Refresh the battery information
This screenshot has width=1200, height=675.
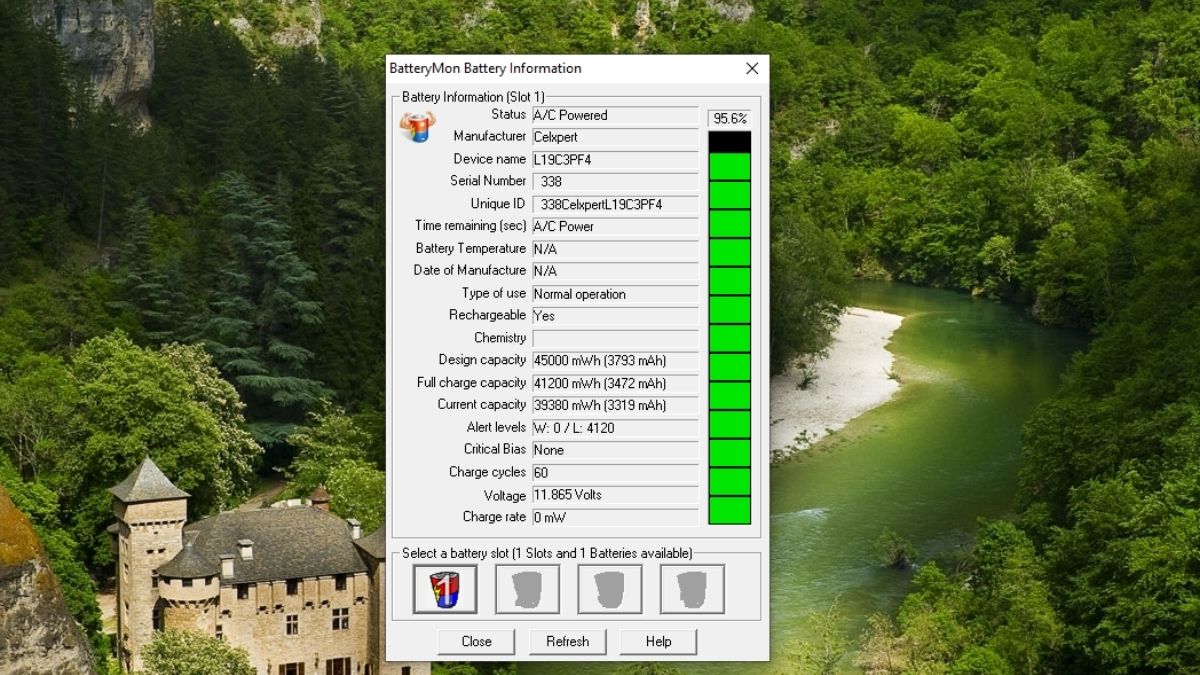567,641
